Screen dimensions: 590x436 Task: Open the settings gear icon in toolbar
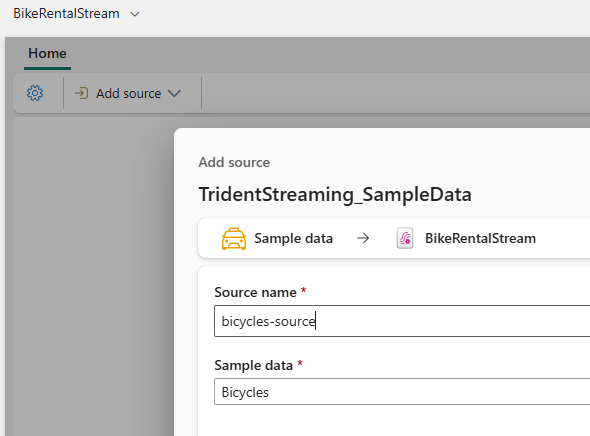(35, 93)
